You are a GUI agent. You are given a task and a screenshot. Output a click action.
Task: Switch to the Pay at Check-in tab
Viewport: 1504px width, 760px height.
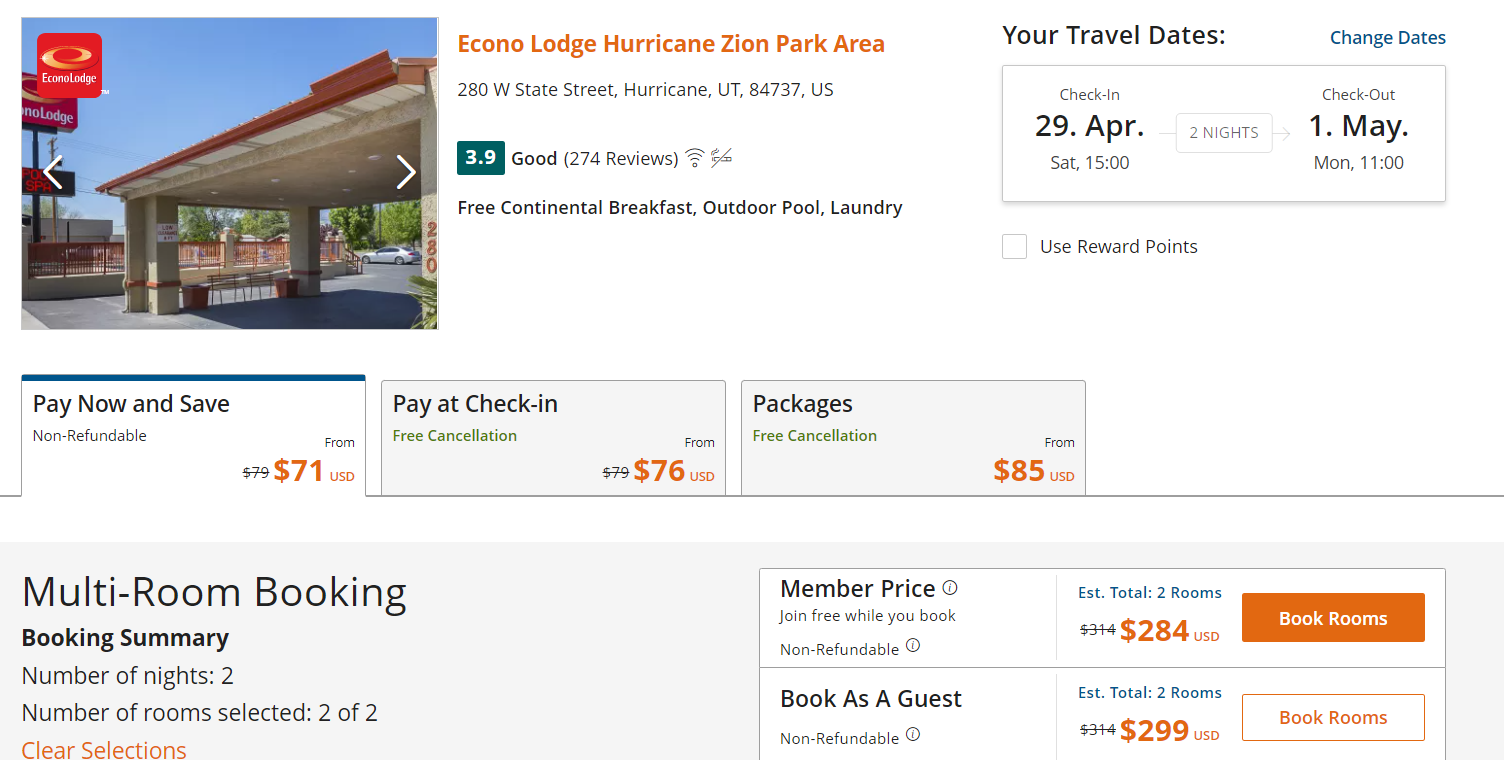pyautogui.click(x=553, y=437)
